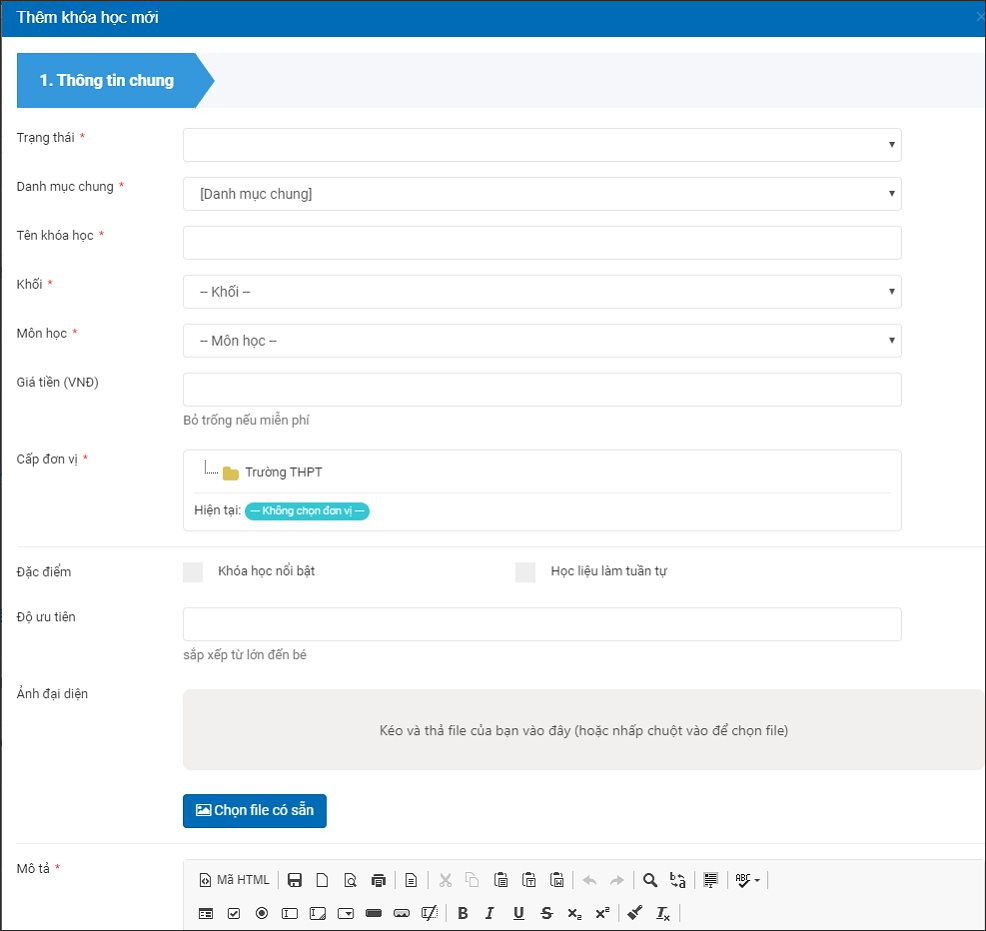This screenshot has width=986, height=931.
Task: Open the spell checker dropdown in editor
Action: (x=747, y=880)
